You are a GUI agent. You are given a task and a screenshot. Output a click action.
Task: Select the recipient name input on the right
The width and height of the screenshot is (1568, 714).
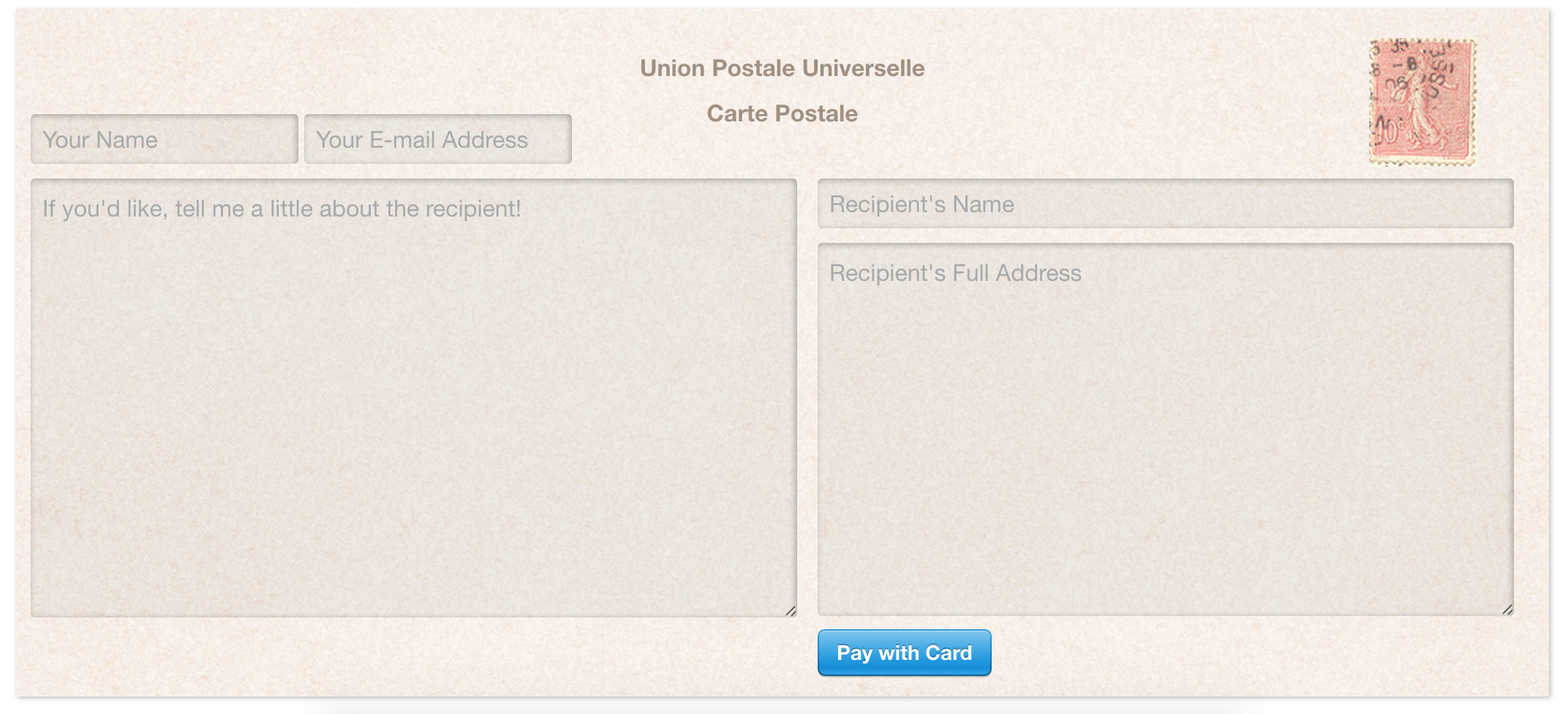click(x=1166, y=205)
